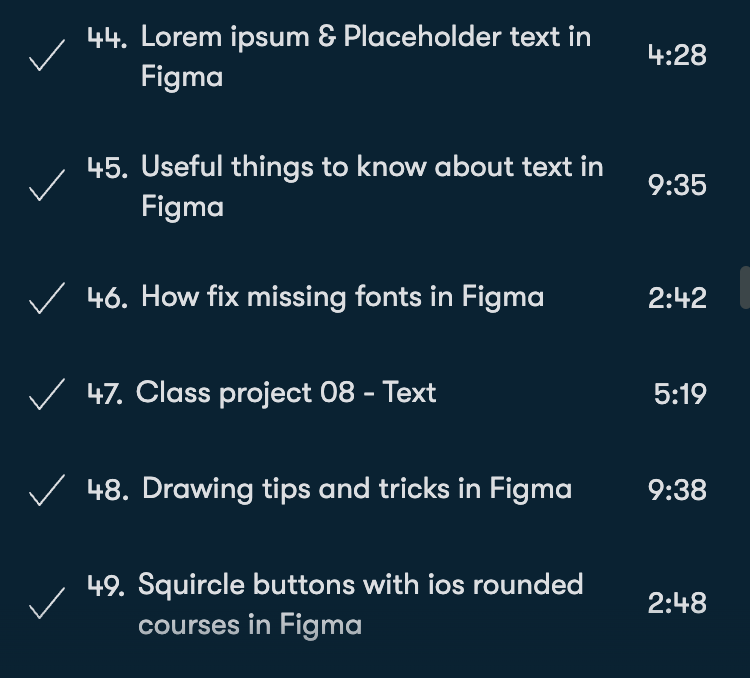This screenshot has width=750, height=678.
Task: Click the lesson list scrollbar thumb
Action: pos(744,288)
